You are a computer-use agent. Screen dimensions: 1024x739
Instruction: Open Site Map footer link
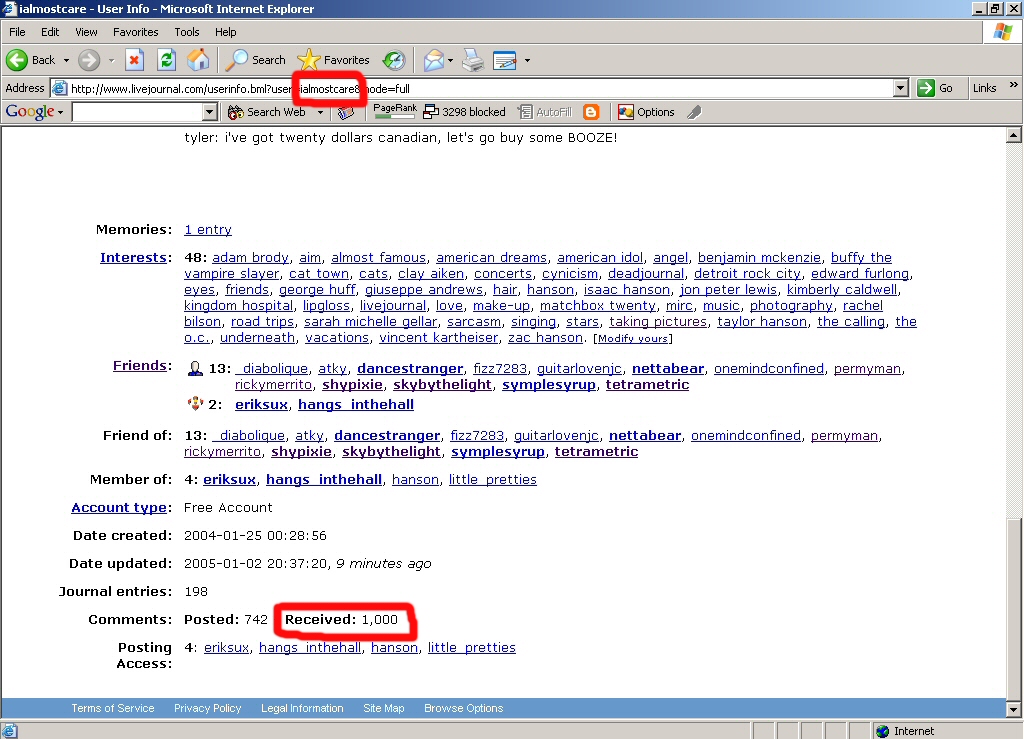(x=383, y=708)
